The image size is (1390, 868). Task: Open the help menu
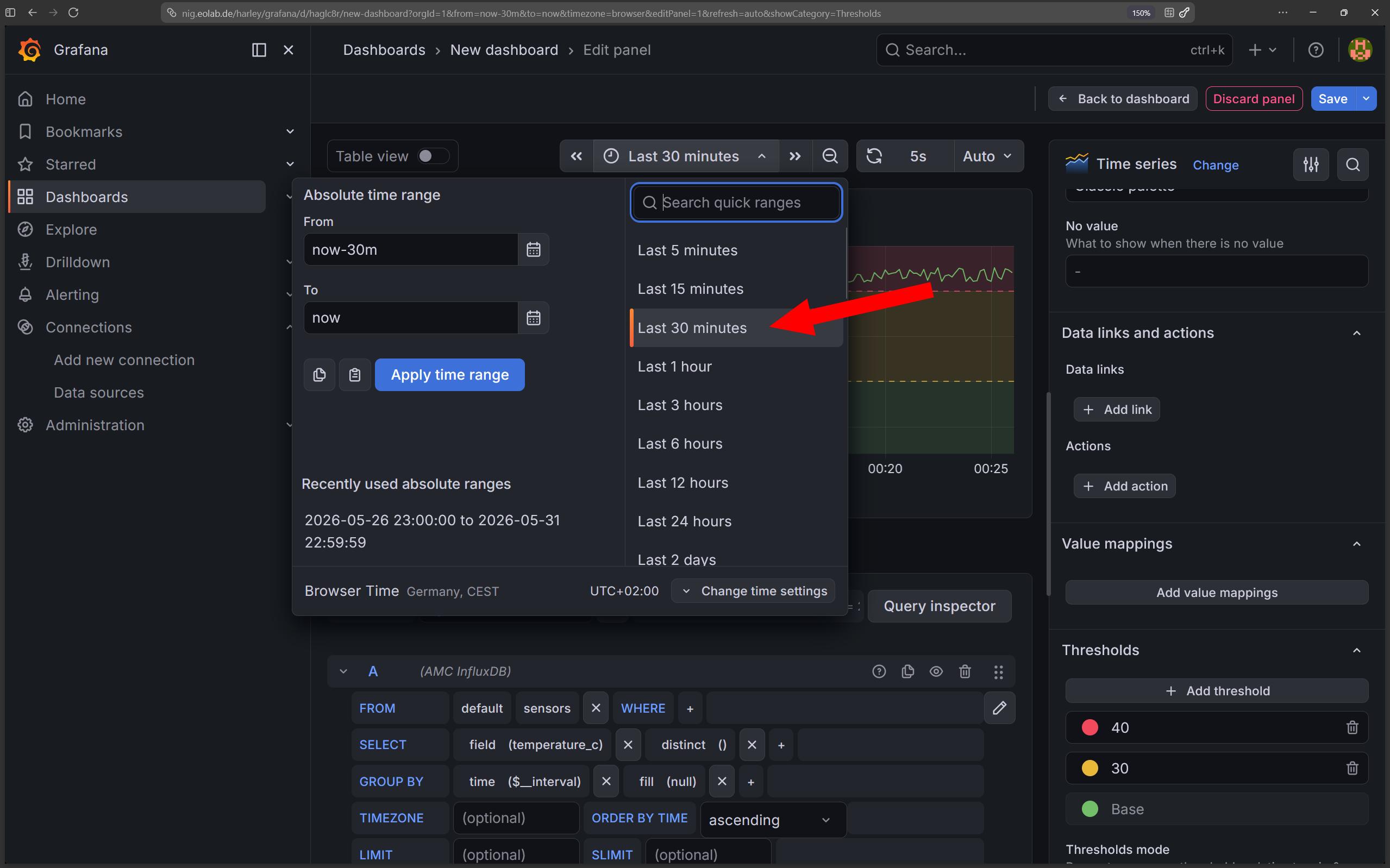pyautogui.click(x=1316, y=50)
